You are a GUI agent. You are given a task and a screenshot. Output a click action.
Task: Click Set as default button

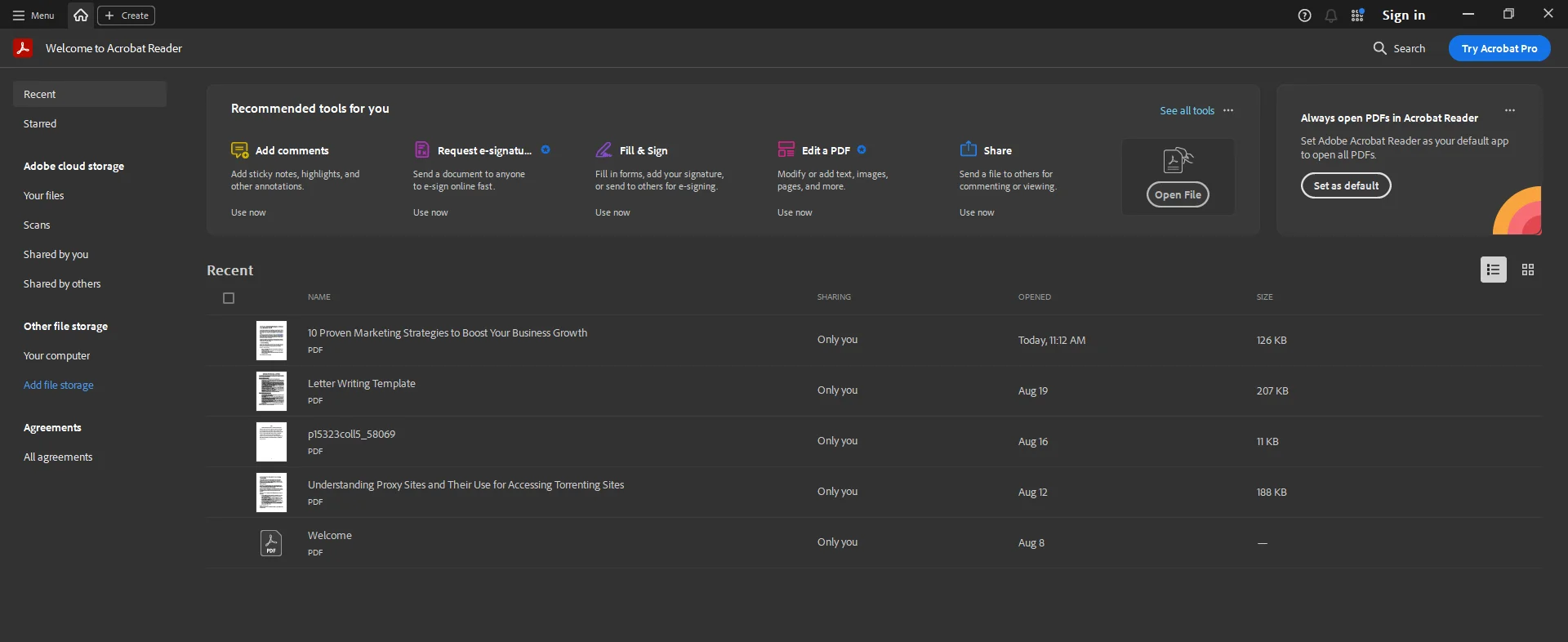tap(1346, 185)
